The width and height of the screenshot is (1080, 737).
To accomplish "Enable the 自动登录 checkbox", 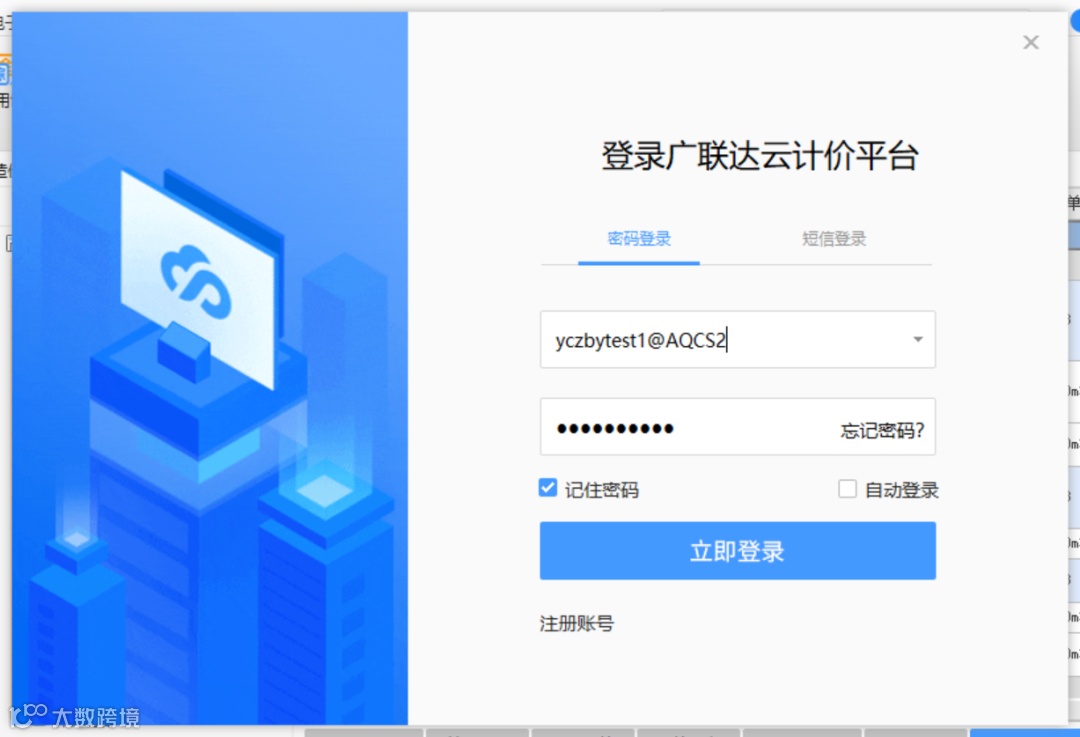I will click(x=847, y=489).
